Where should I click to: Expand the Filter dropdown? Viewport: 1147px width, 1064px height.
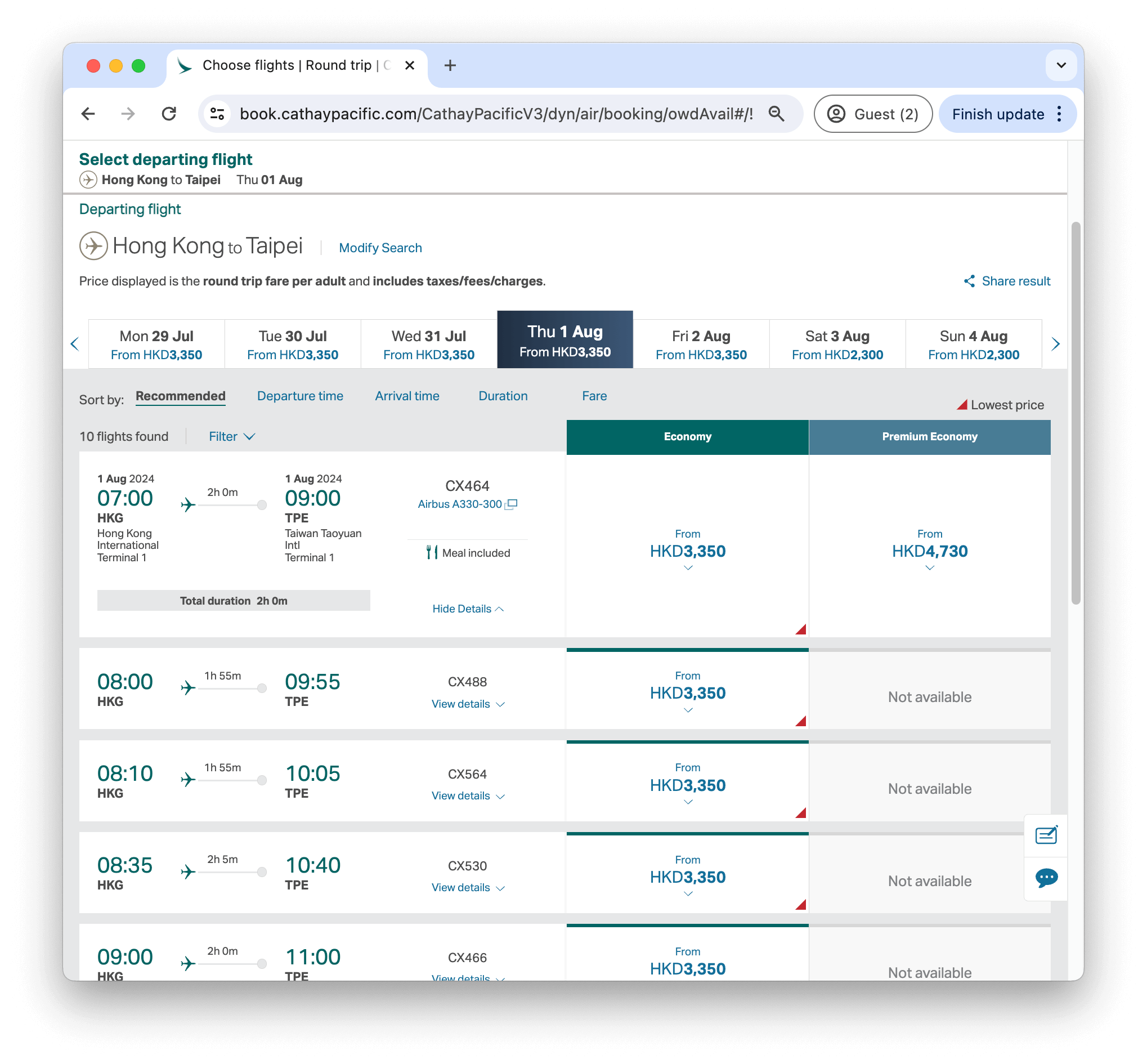[x=232, y=436]
